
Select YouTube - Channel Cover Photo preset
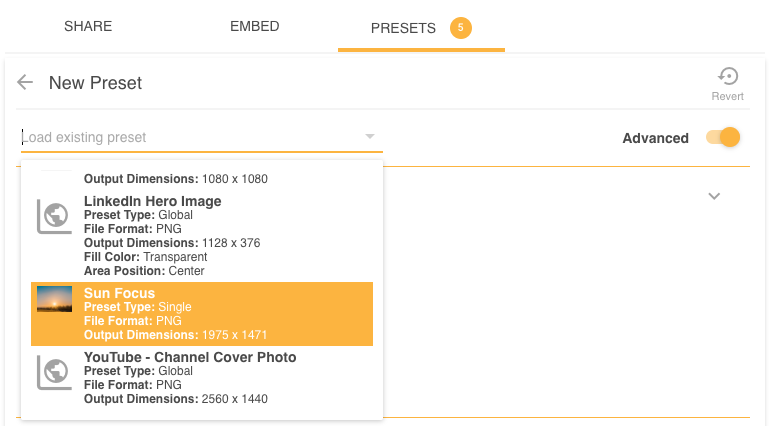[x=200, y=378]
